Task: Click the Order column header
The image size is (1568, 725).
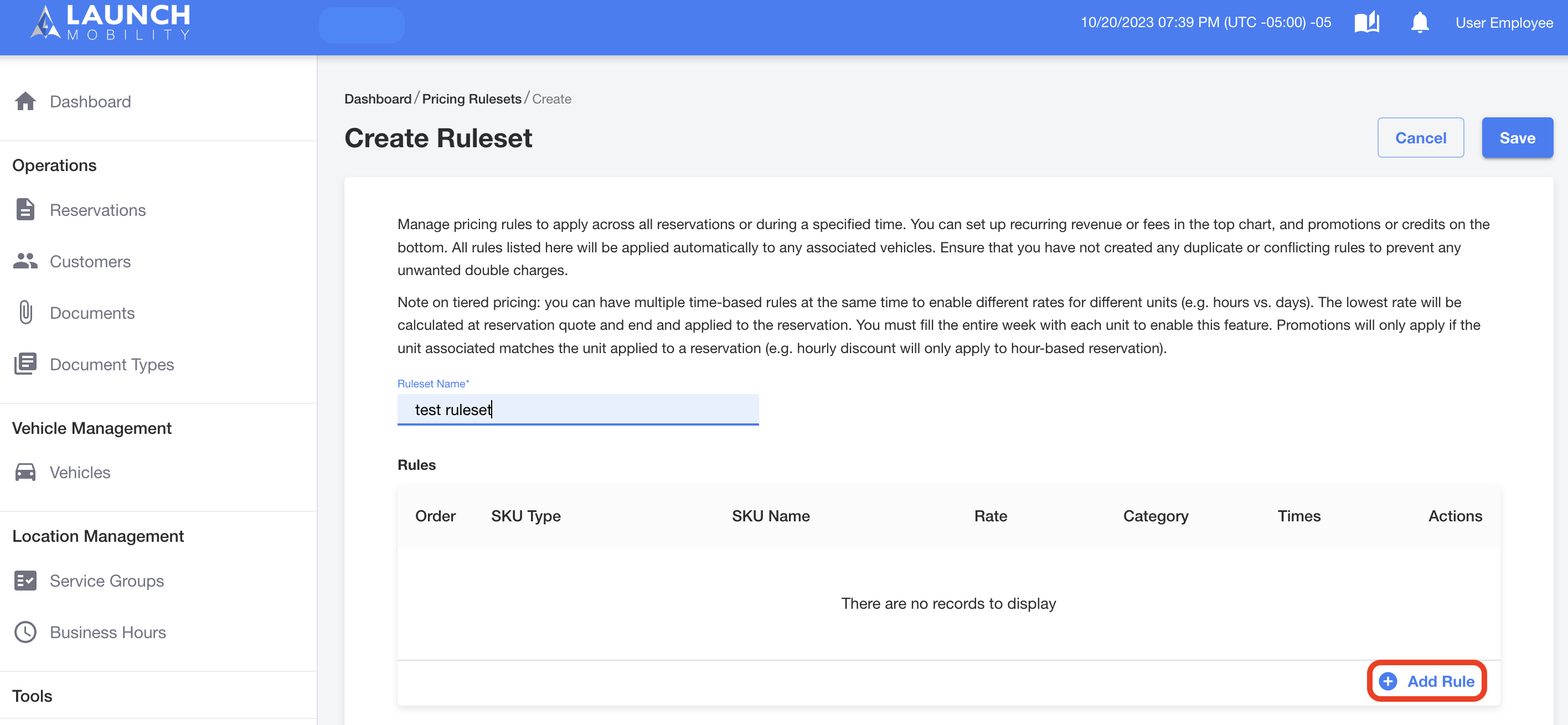Action: coord(435,516)
